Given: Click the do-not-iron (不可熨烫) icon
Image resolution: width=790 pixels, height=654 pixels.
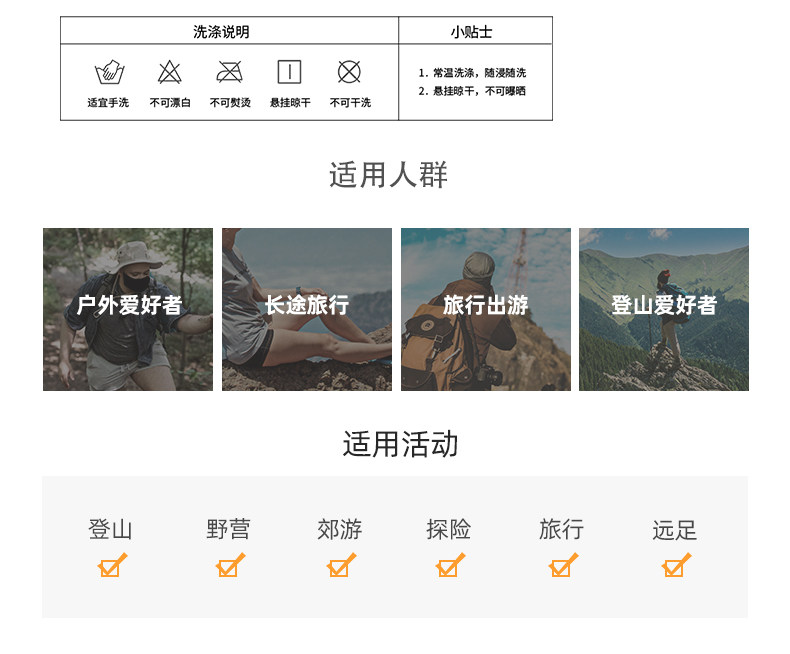Looking at the screenshot, I should 230,72.
